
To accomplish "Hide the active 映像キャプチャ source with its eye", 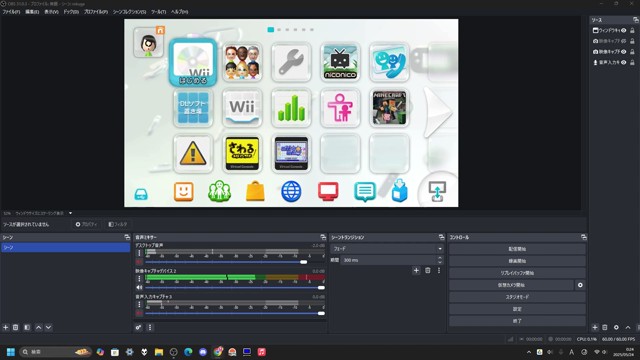I will (624, 51).
